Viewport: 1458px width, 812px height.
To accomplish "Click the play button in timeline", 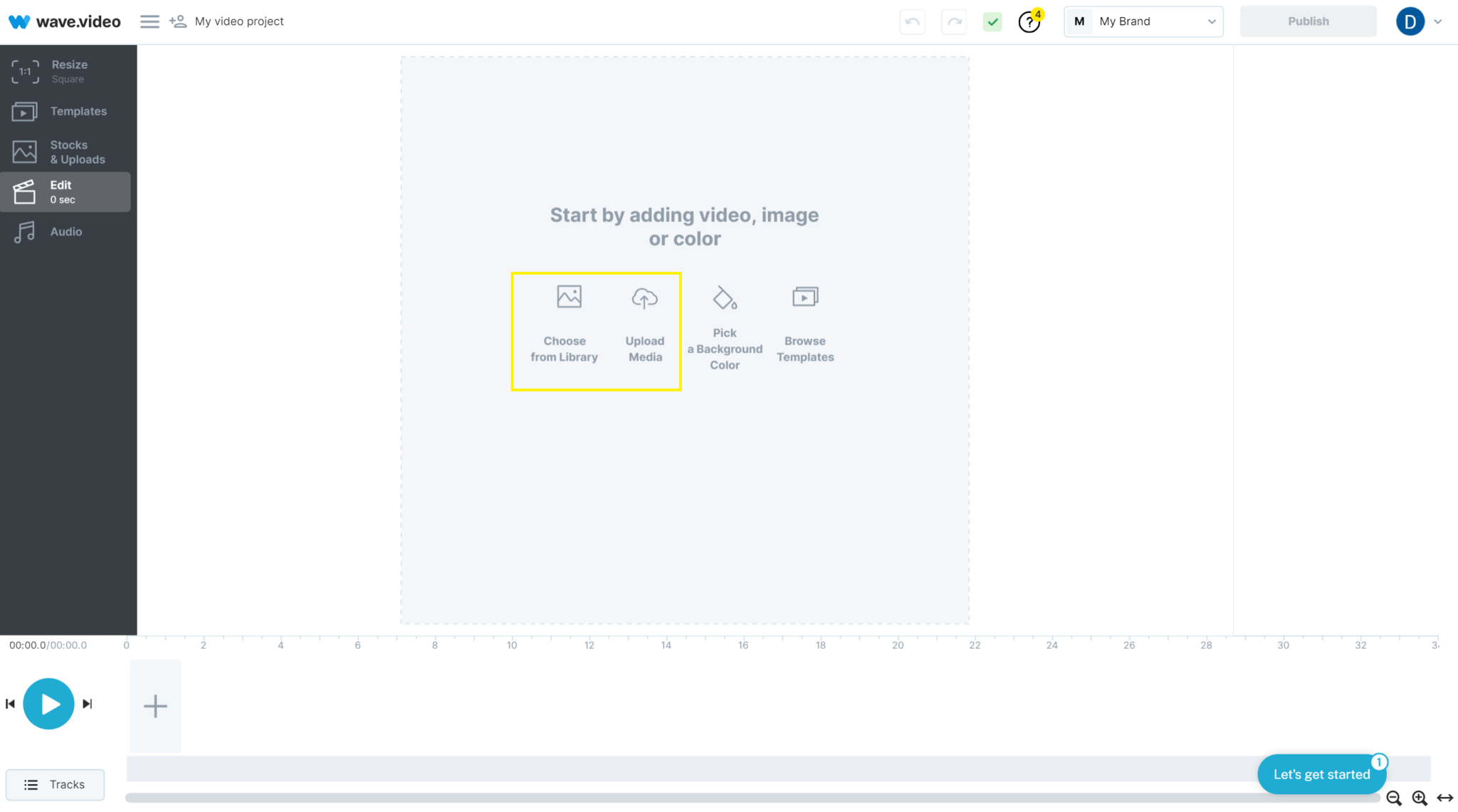I will click(x=49, y=703).
